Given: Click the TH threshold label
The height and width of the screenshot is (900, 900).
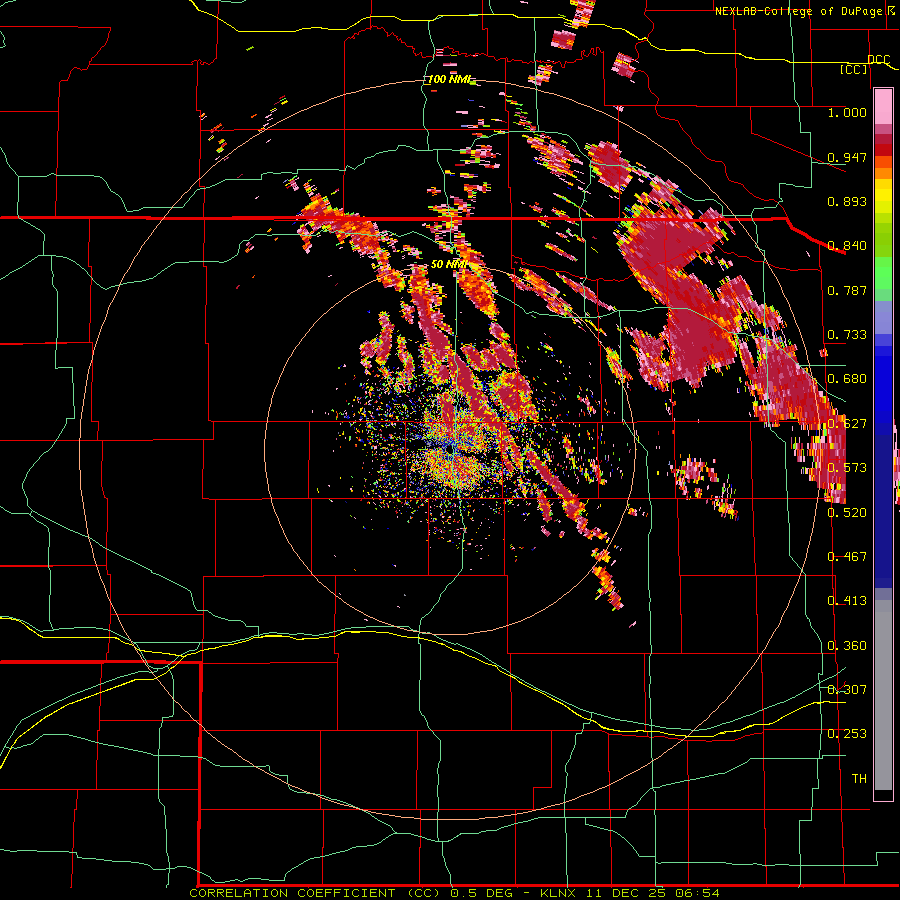Looking at the screenshot, I should click(859, 778).
